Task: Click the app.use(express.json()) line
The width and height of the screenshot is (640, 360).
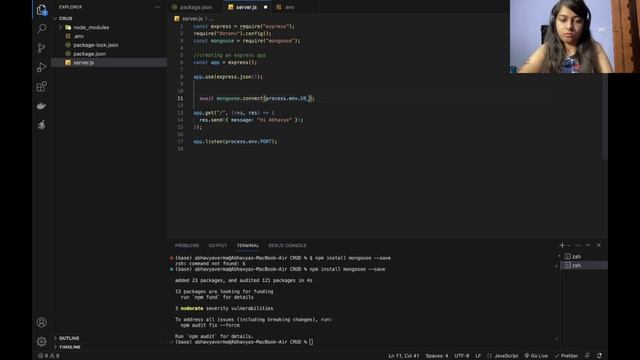Action: point(228,77)
